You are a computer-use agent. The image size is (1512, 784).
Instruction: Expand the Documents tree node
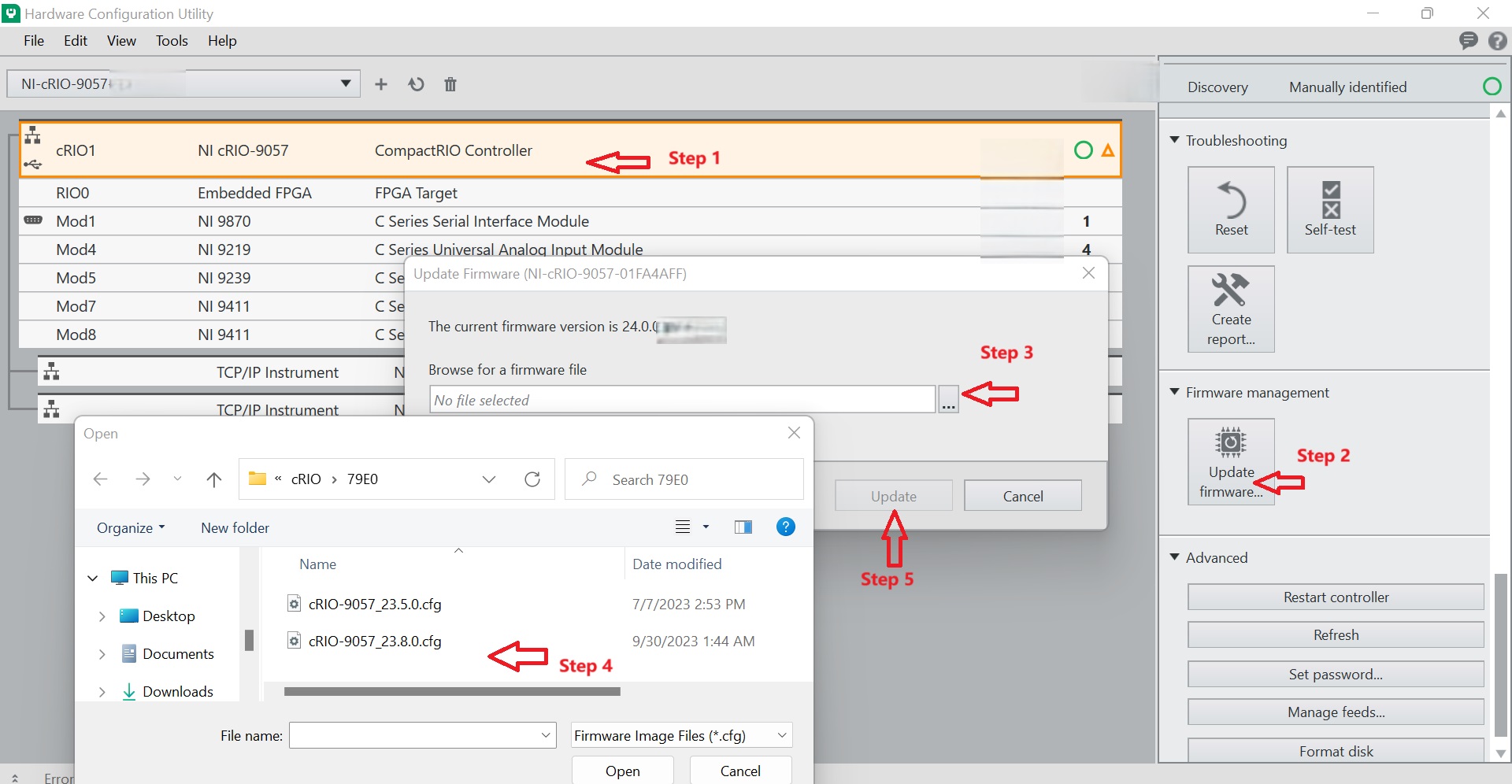[102, 654]
